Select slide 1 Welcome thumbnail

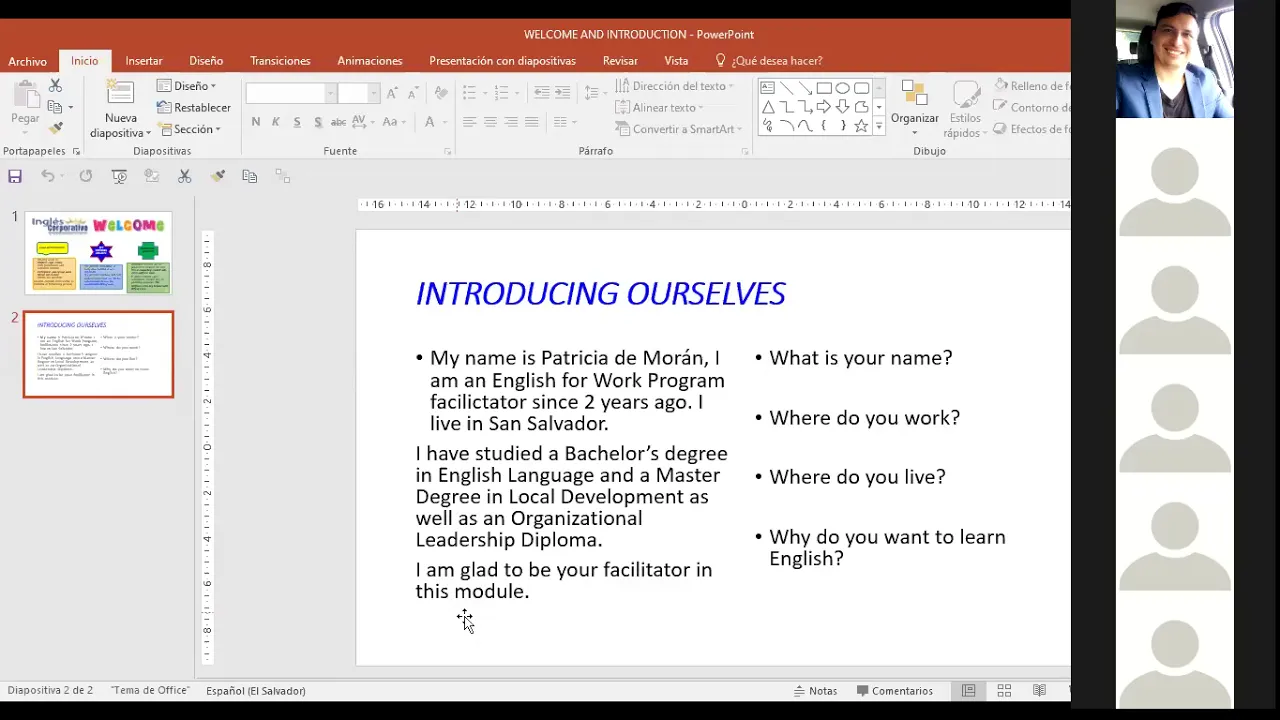[x=98, y=252]
